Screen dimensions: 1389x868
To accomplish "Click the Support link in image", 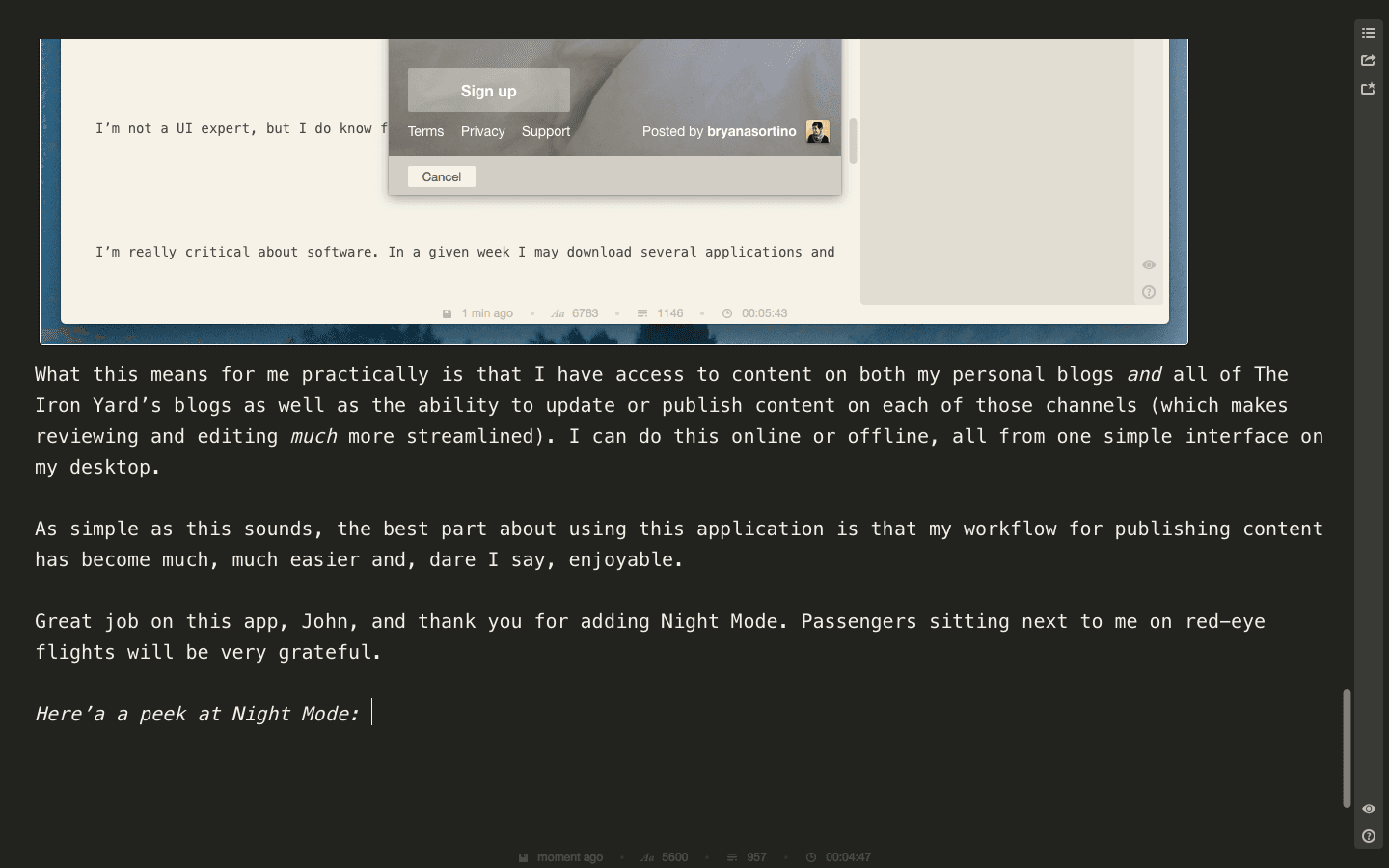I will 546,131.
